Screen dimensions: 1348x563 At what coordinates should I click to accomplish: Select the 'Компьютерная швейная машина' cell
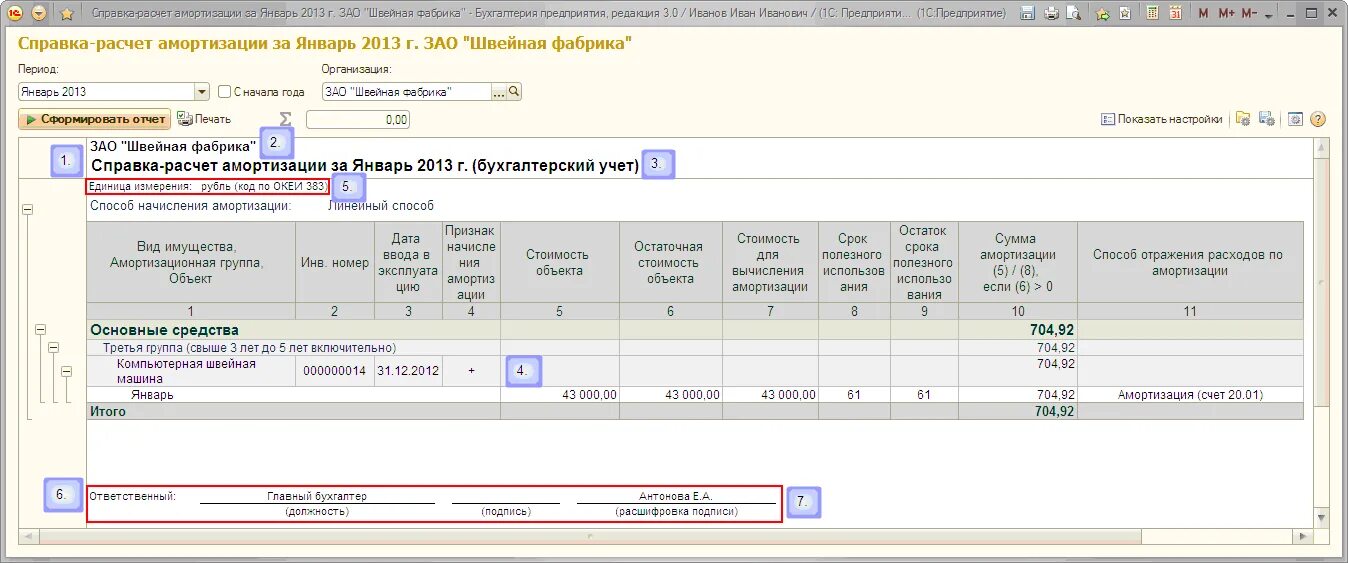[x=191, y=371]
